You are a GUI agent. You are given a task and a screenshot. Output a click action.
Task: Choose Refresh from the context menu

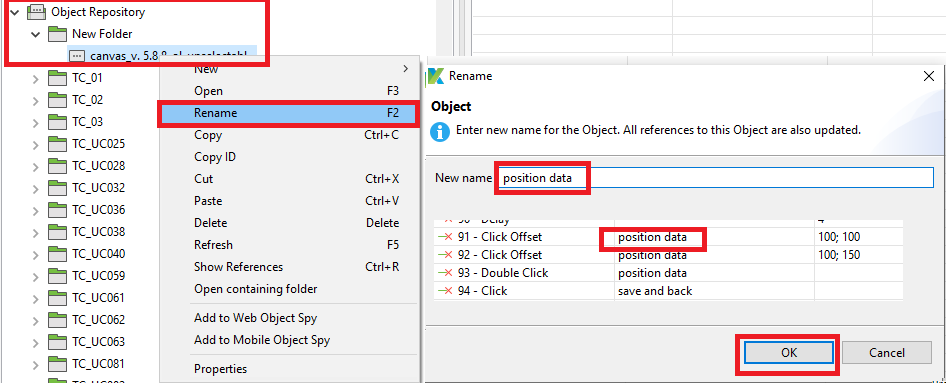click(x=289, y=245)
